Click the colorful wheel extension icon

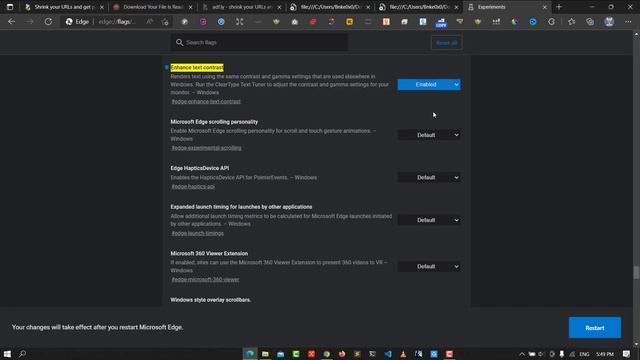pyautogui.click(x=515, y=22)
